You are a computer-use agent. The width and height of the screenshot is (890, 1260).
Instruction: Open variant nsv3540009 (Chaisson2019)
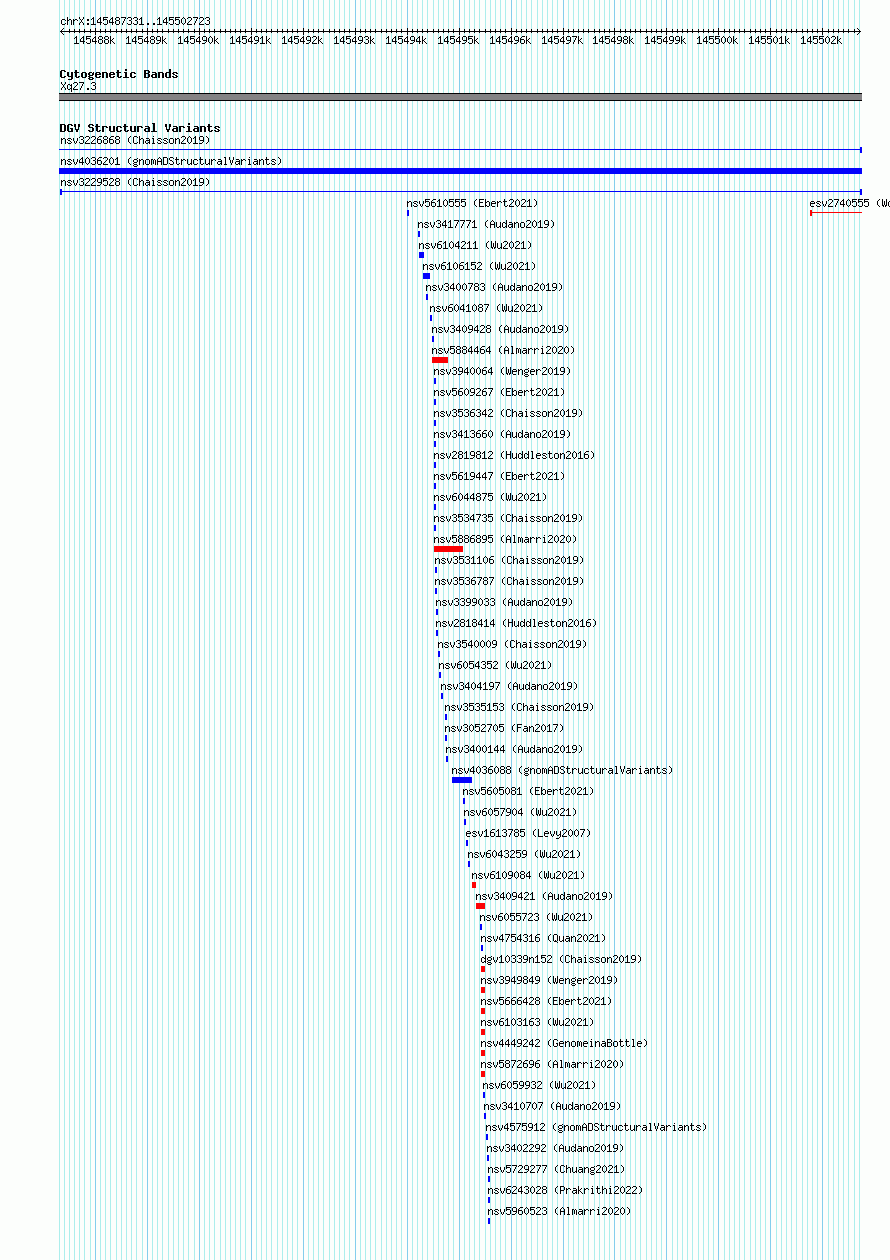coord(512,644)
